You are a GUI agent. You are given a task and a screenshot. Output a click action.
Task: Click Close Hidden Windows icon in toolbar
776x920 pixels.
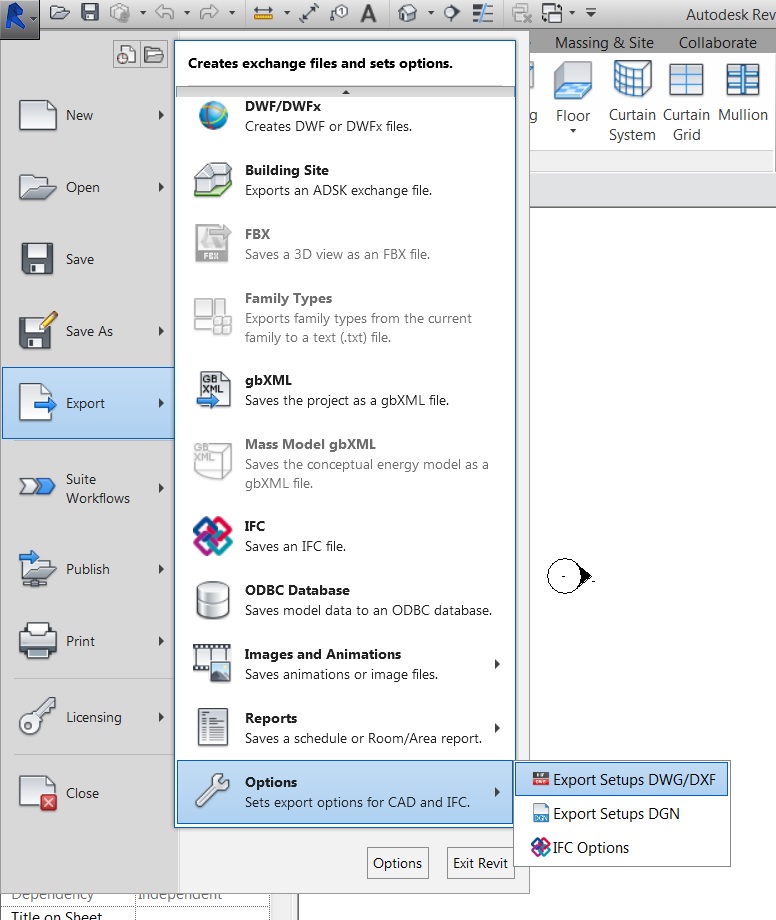pyautogui.click(x=521, y=13)
